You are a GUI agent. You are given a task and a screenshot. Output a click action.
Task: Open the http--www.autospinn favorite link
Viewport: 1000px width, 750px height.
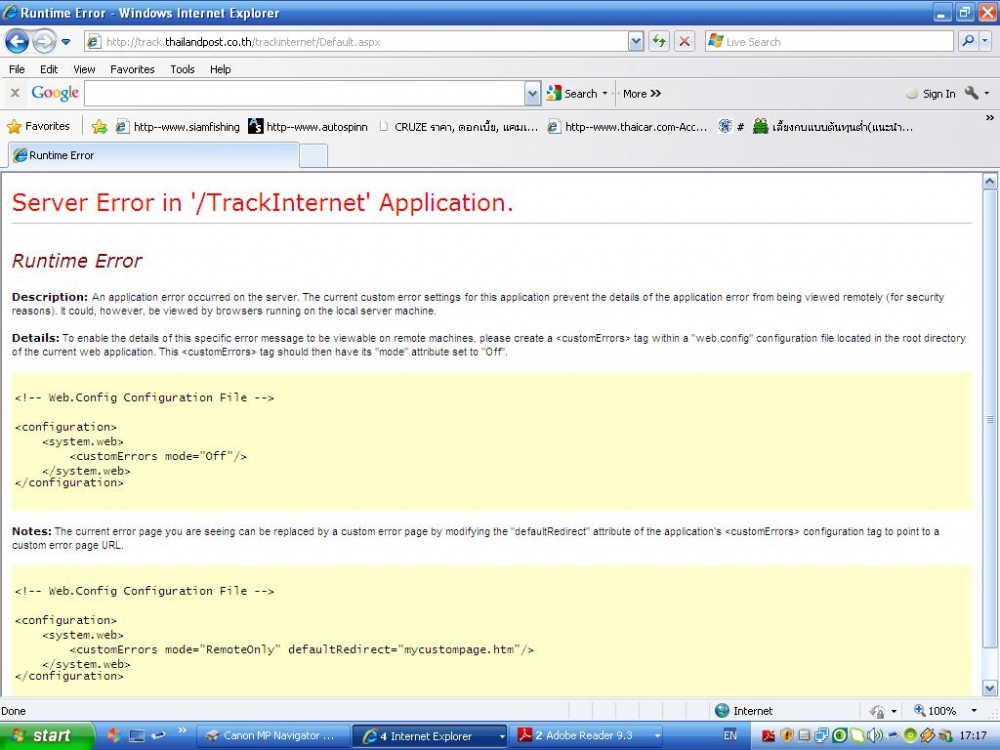coord(308,127)
